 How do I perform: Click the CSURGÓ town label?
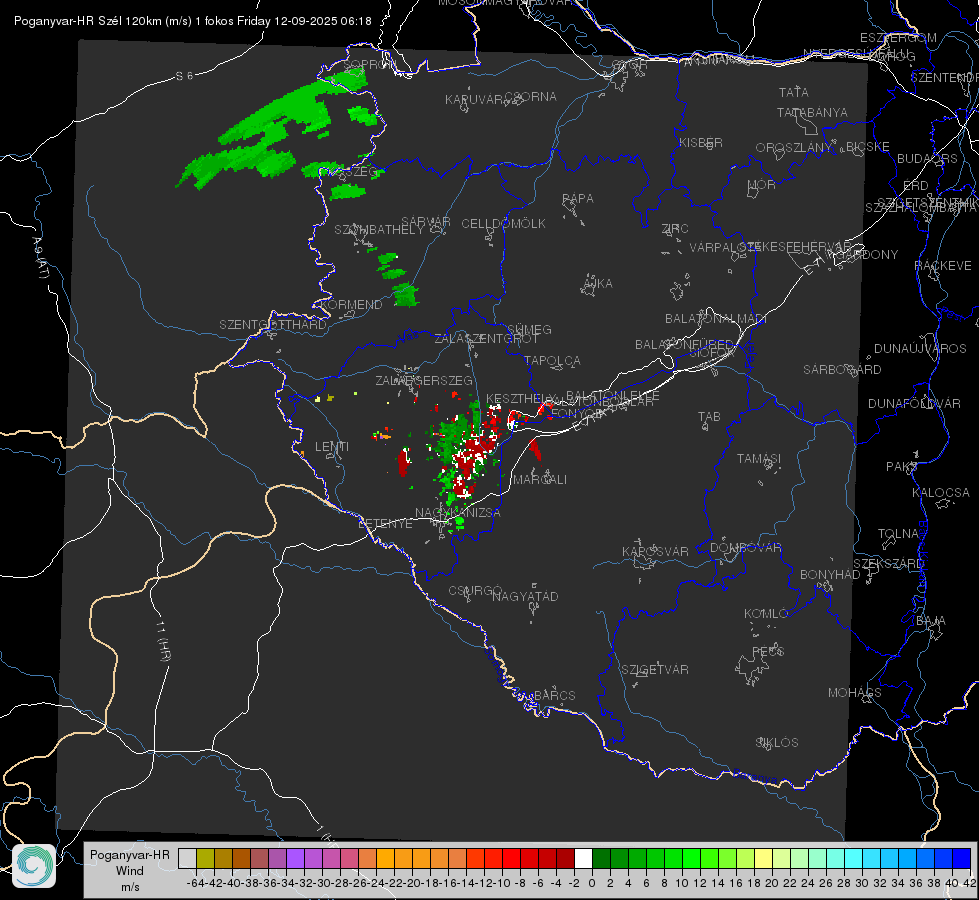pos(475,591)
